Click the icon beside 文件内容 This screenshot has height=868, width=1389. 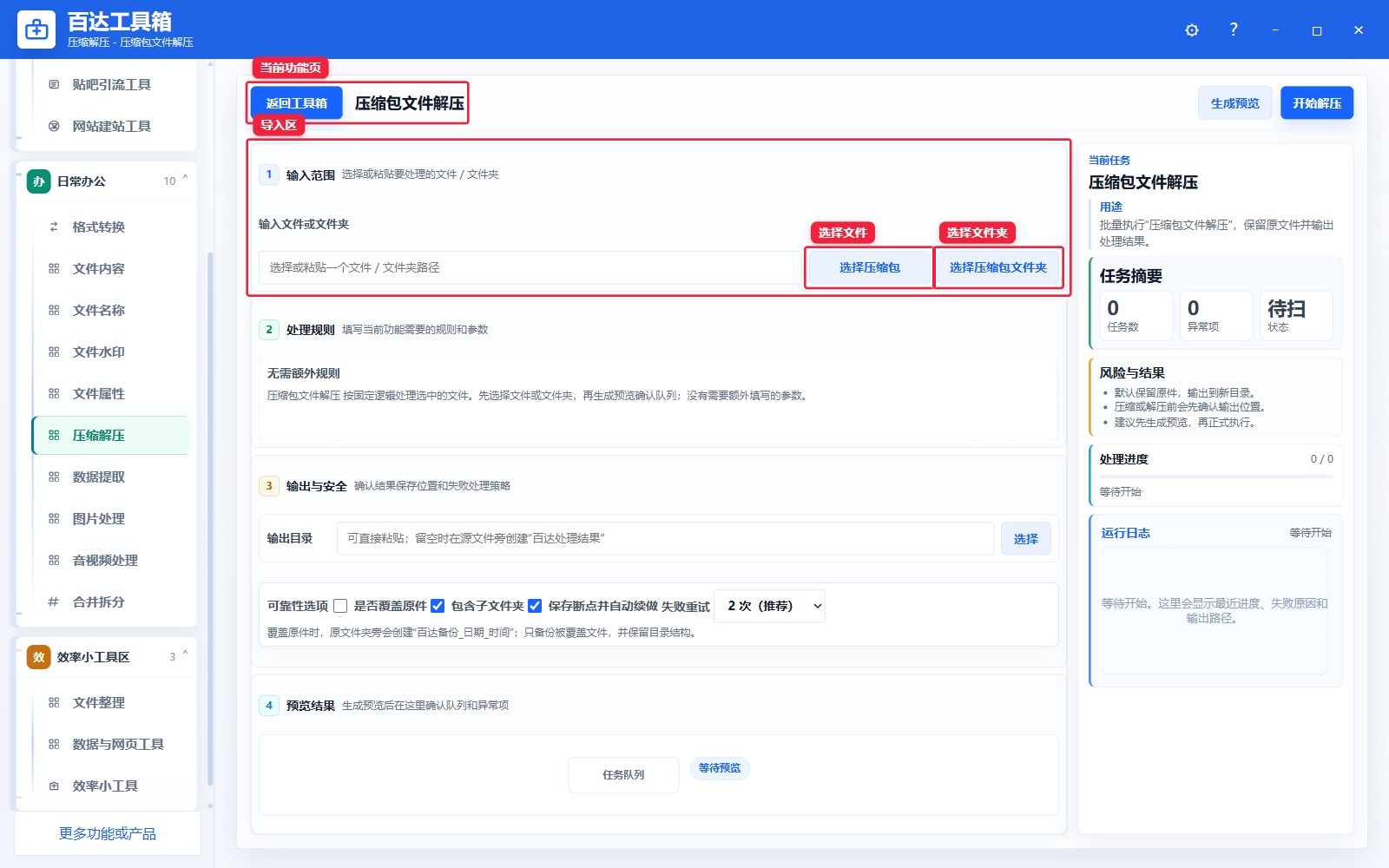54,268
